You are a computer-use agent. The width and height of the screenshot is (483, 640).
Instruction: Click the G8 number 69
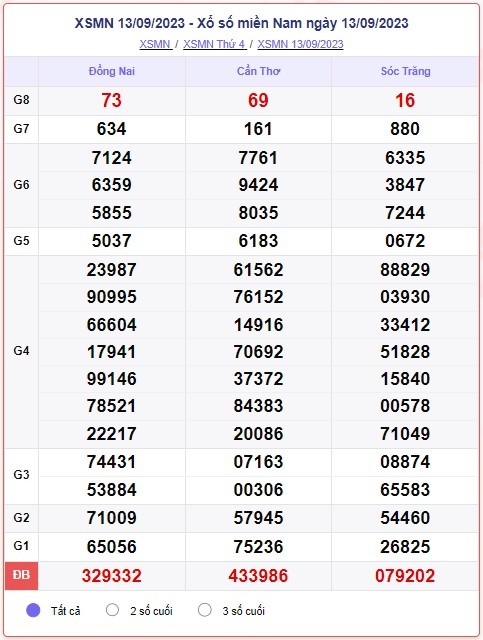point(258,100)
